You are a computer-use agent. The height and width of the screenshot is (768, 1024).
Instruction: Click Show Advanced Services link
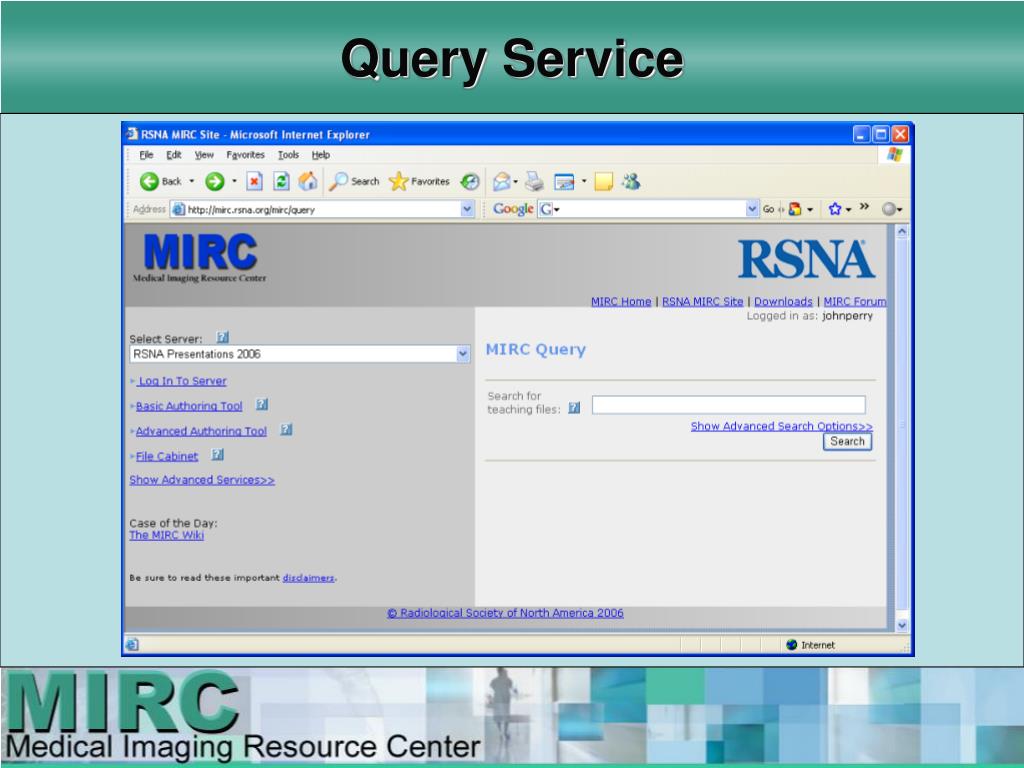202,480
